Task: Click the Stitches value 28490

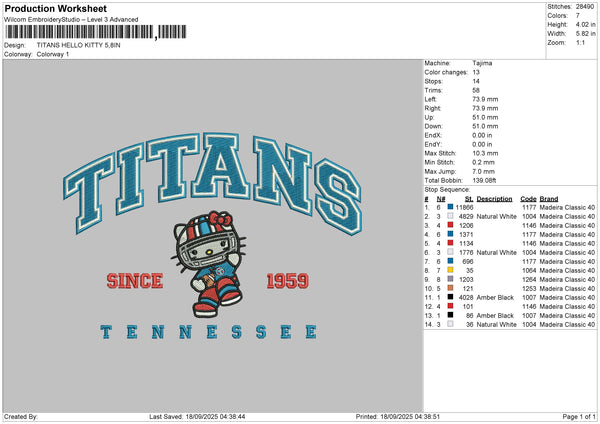Action: (585, 7)
